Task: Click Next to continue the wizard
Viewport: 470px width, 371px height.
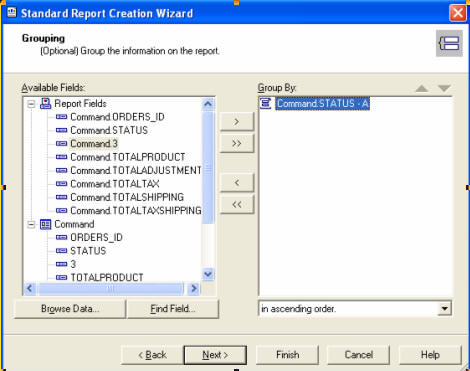Action: click(215, 355)
